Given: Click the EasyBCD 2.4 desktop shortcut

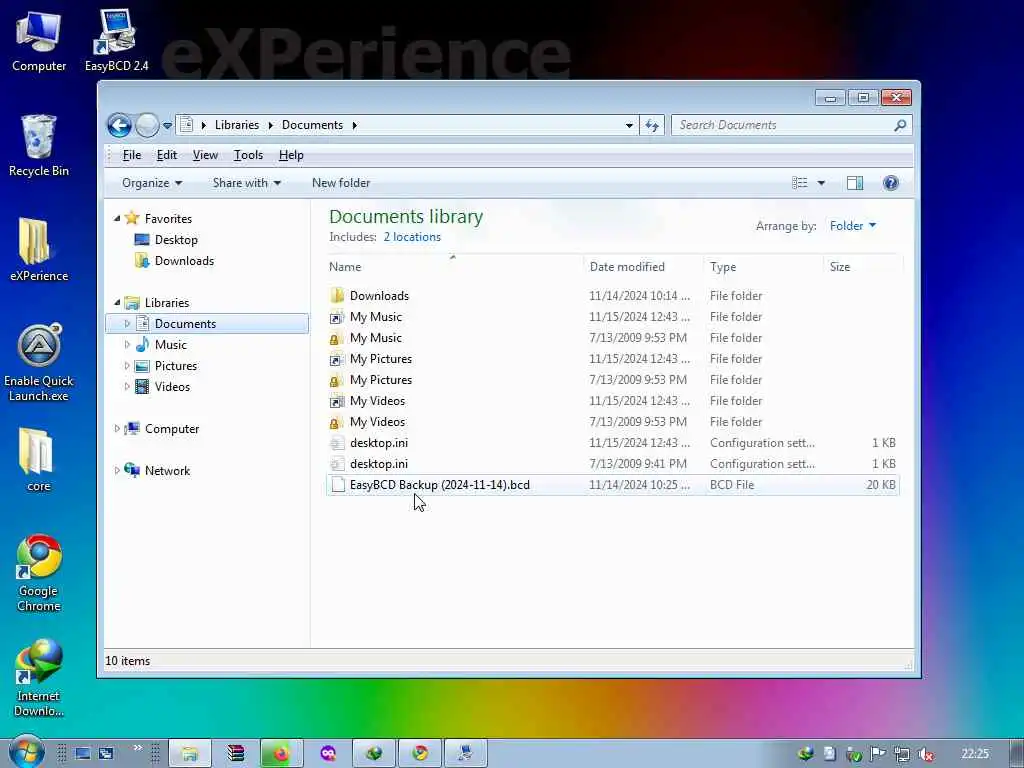Looking at the screenshot, I should tap(116, 41).
